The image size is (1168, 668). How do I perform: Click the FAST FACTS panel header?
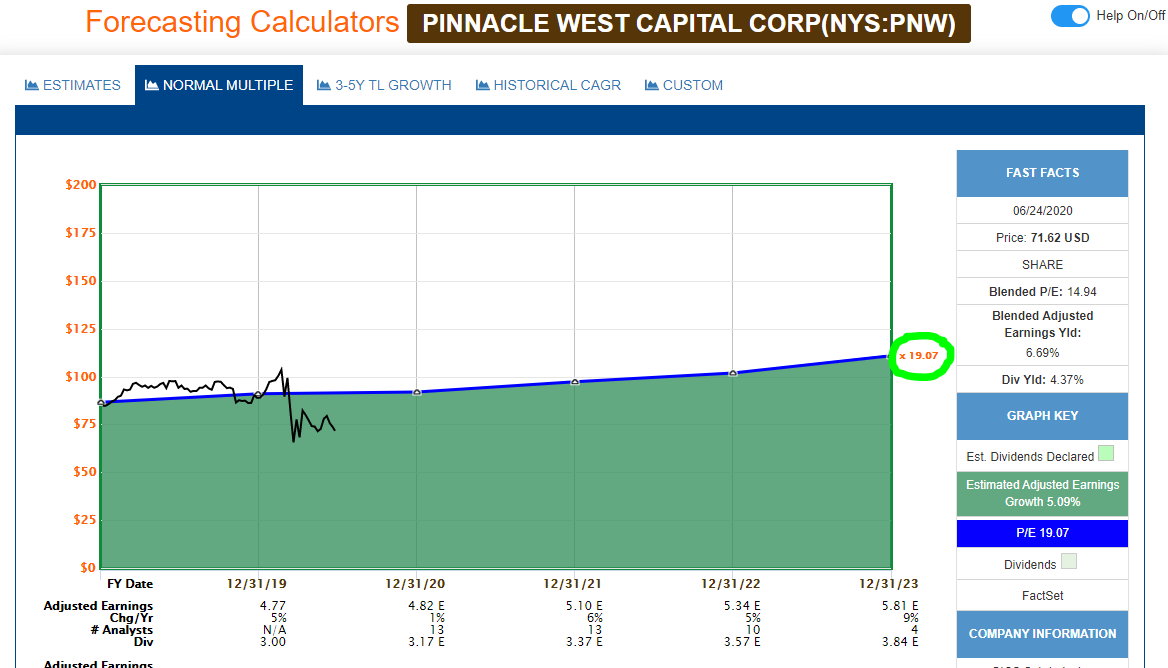coord(1042,173)
